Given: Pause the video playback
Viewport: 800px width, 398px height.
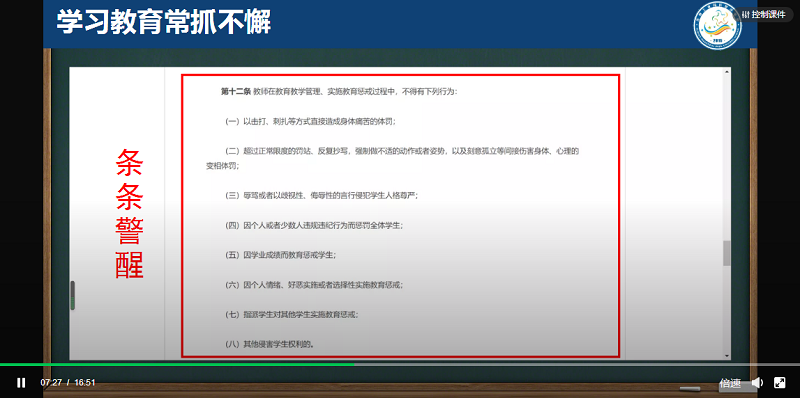Looking at the screenshot, I should pos(21,383).
